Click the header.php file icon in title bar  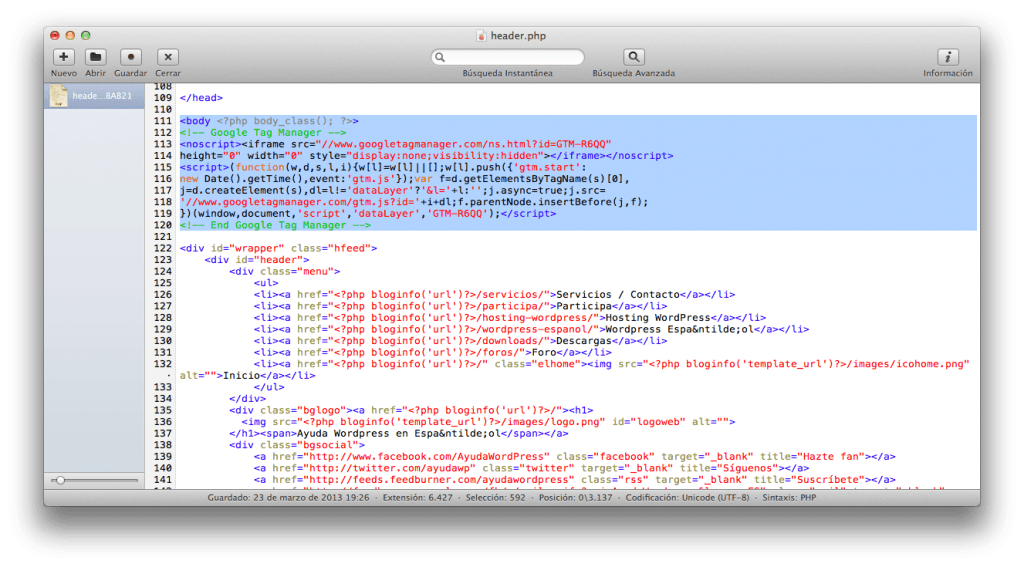point(481,36)
